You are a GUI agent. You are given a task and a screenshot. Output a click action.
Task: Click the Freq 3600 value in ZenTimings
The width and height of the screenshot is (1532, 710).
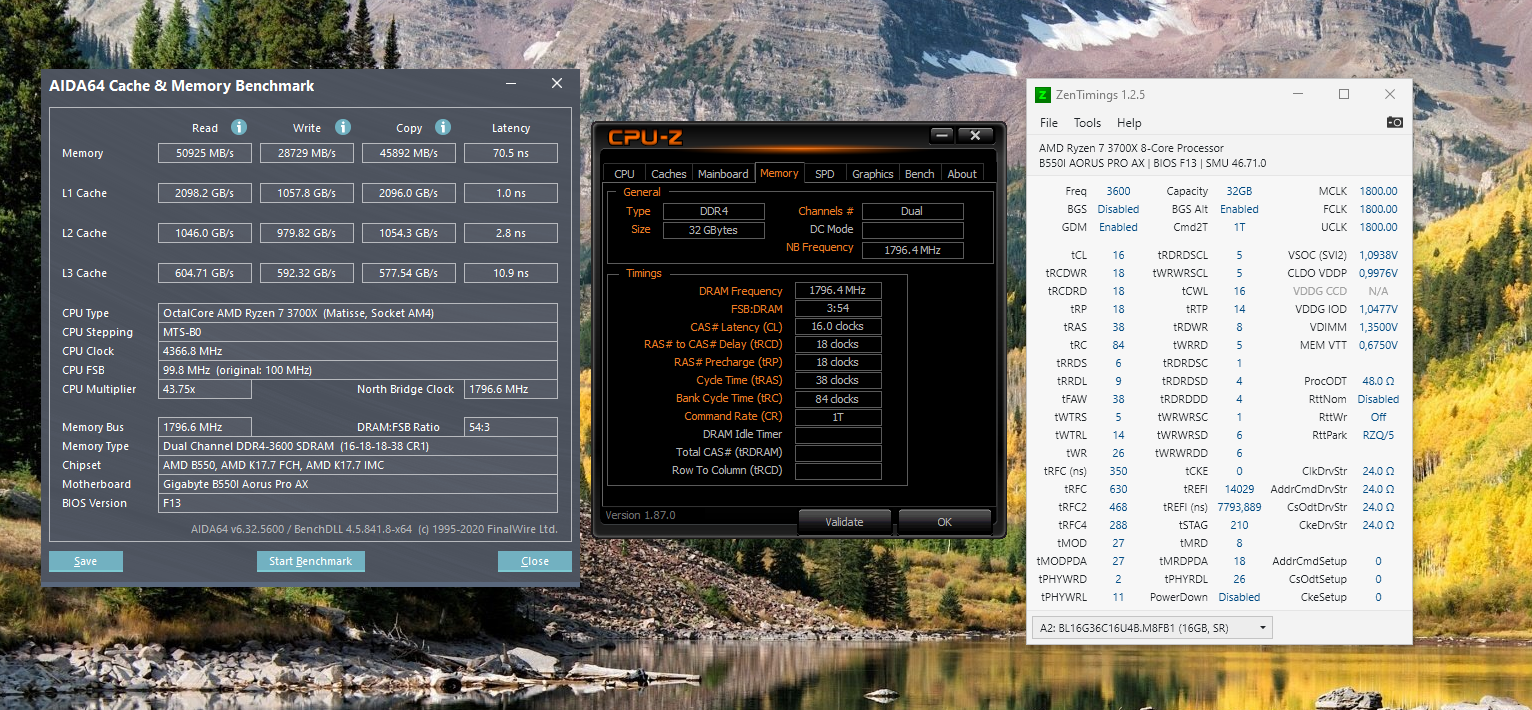tap(1118, 191)
